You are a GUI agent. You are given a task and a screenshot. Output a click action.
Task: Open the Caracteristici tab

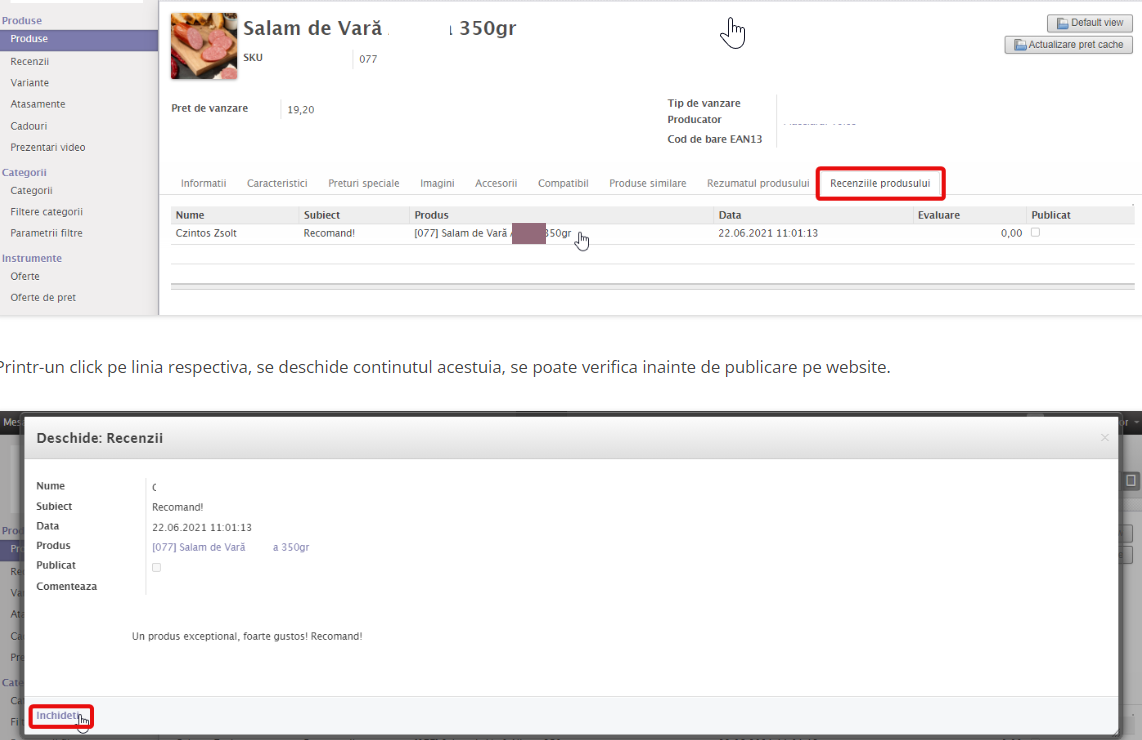click(277, 184)
